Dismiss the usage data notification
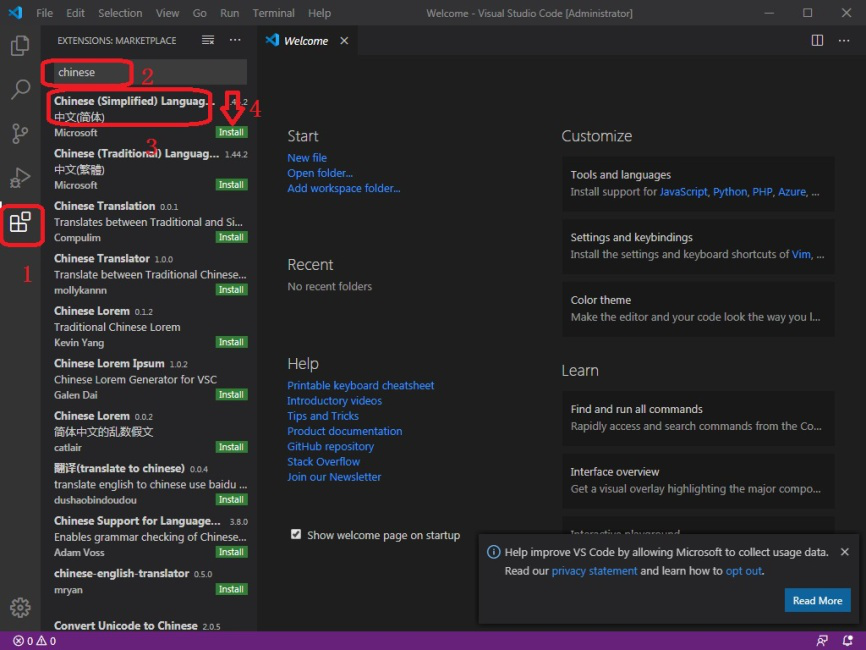Viewport: 866px width, 650px height. pyautogui.click(x=845, y=552)
